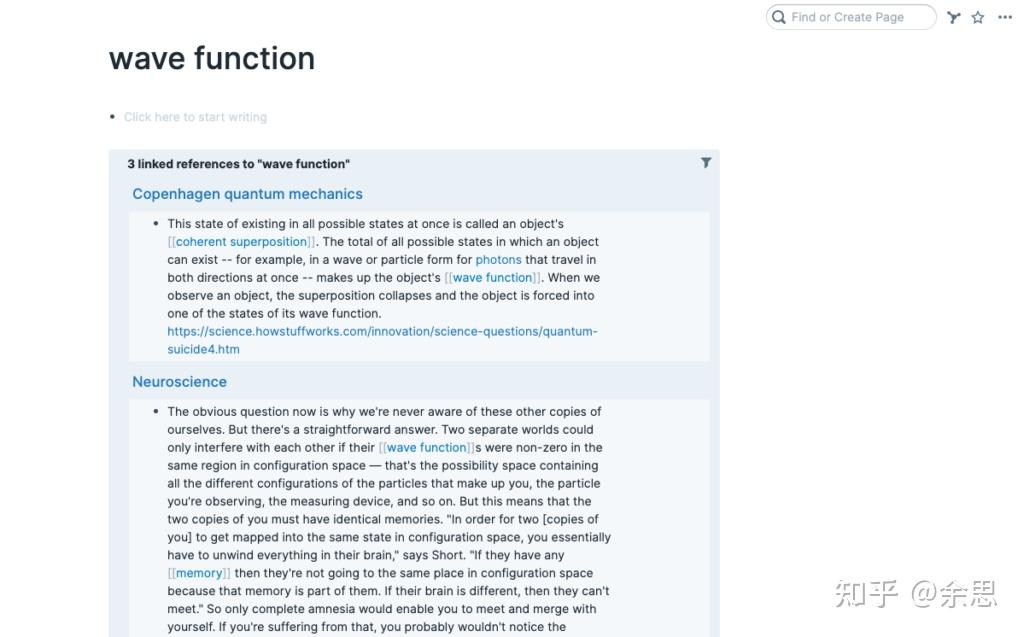Open the howstuffworks quantum-suicide URL
Image resolution: width=1024 pixels, height=637 pixels.
coord(382,332)
